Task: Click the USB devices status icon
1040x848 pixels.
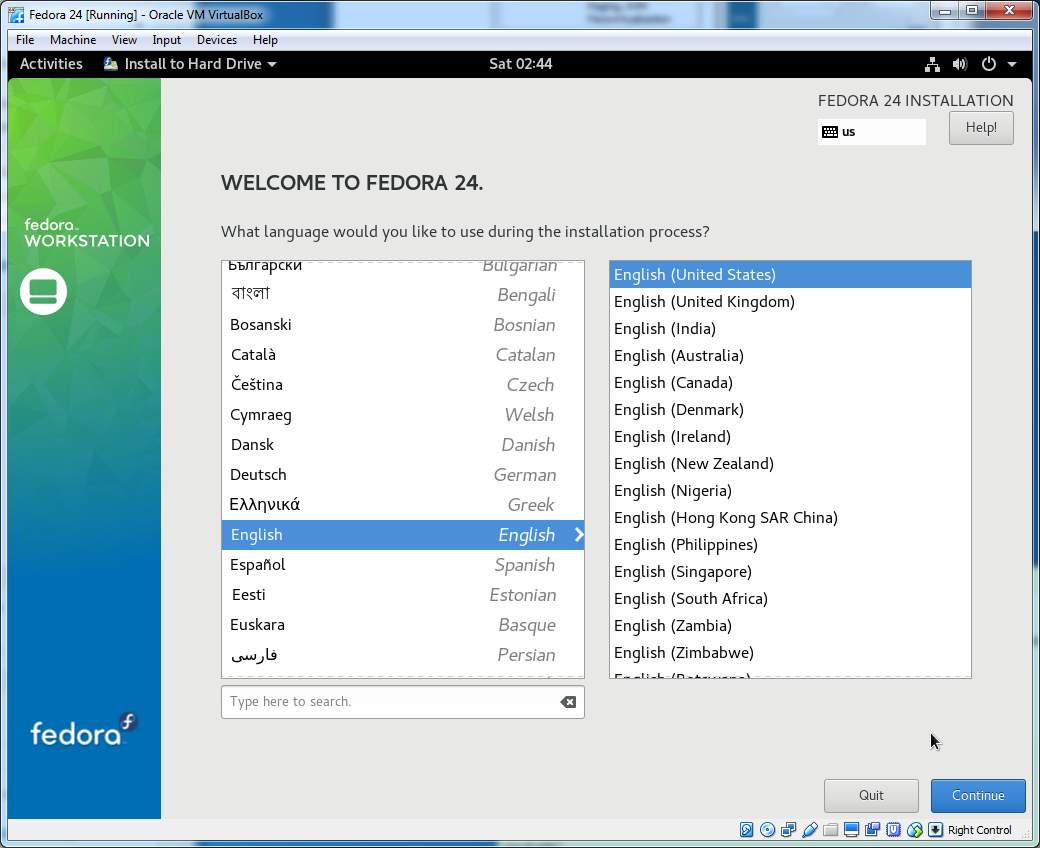Action: [809, 829]
